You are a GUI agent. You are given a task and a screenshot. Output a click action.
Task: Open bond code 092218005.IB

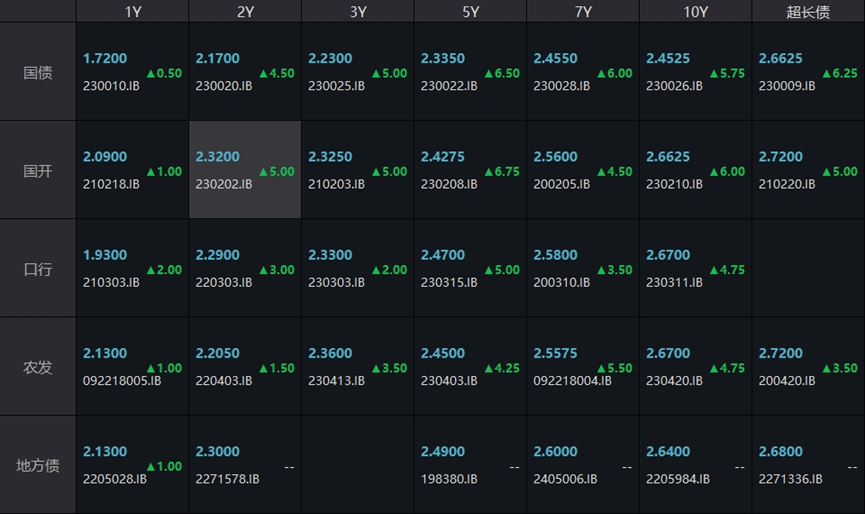pos(121,380)
